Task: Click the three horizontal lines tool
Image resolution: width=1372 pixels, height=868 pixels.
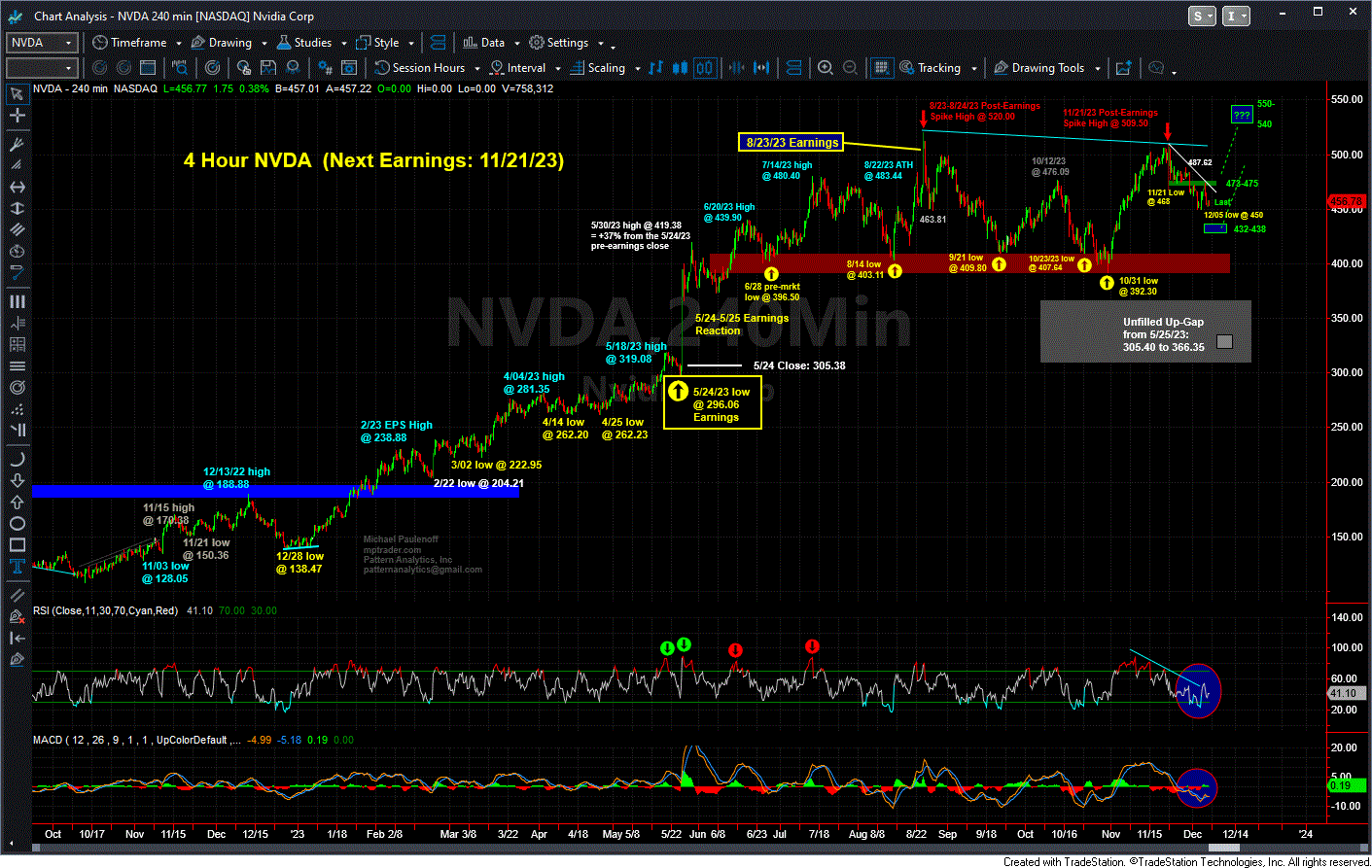Action: [17, 365]
